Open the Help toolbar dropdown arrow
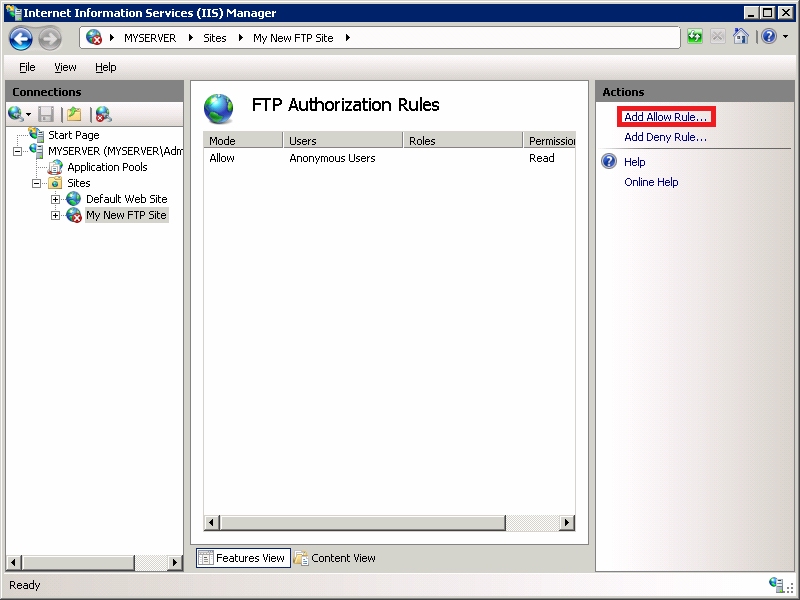Viewport: 800px width, 600px height. 785,37
